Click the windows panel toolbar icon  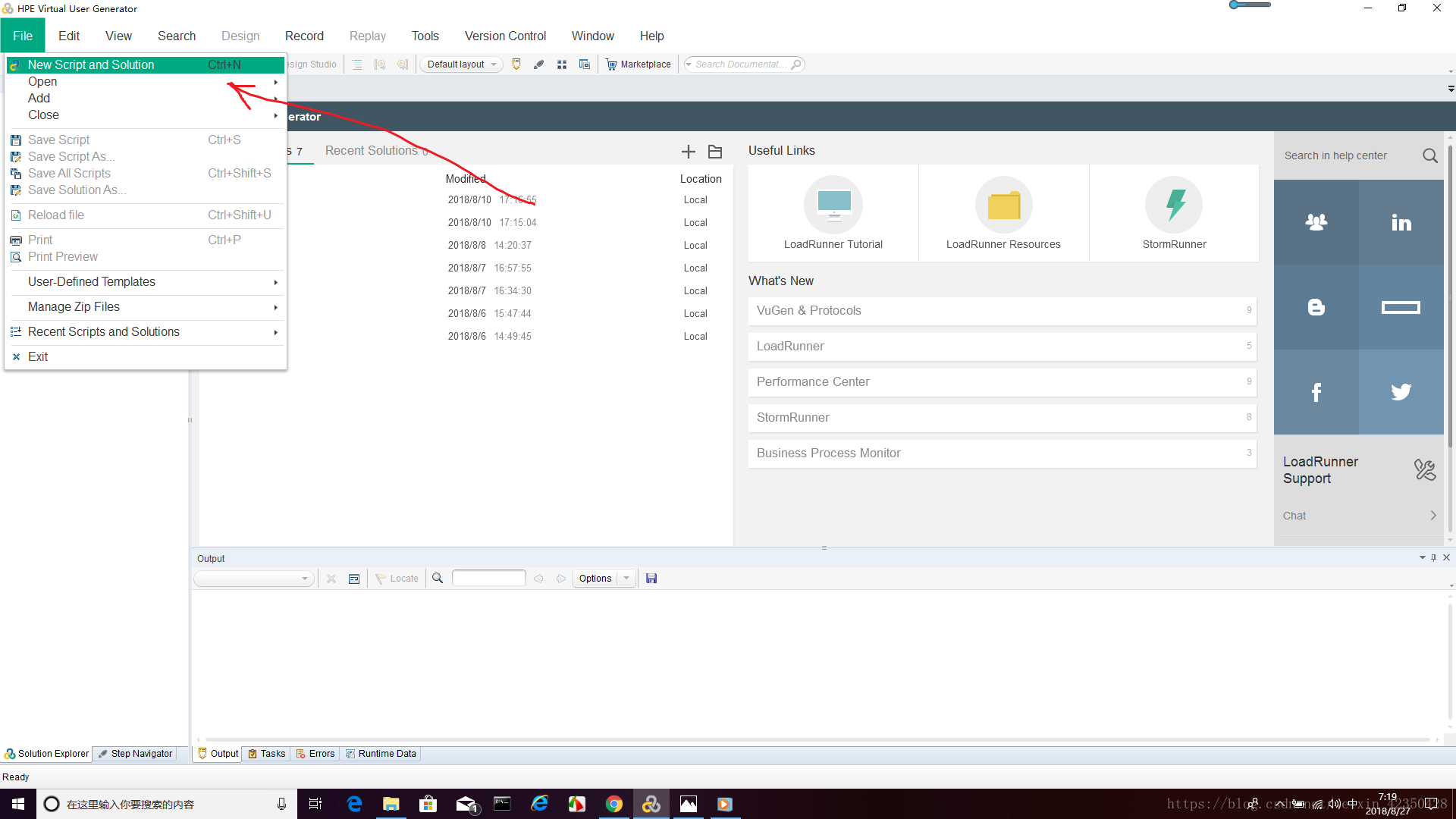click(585, 64)
